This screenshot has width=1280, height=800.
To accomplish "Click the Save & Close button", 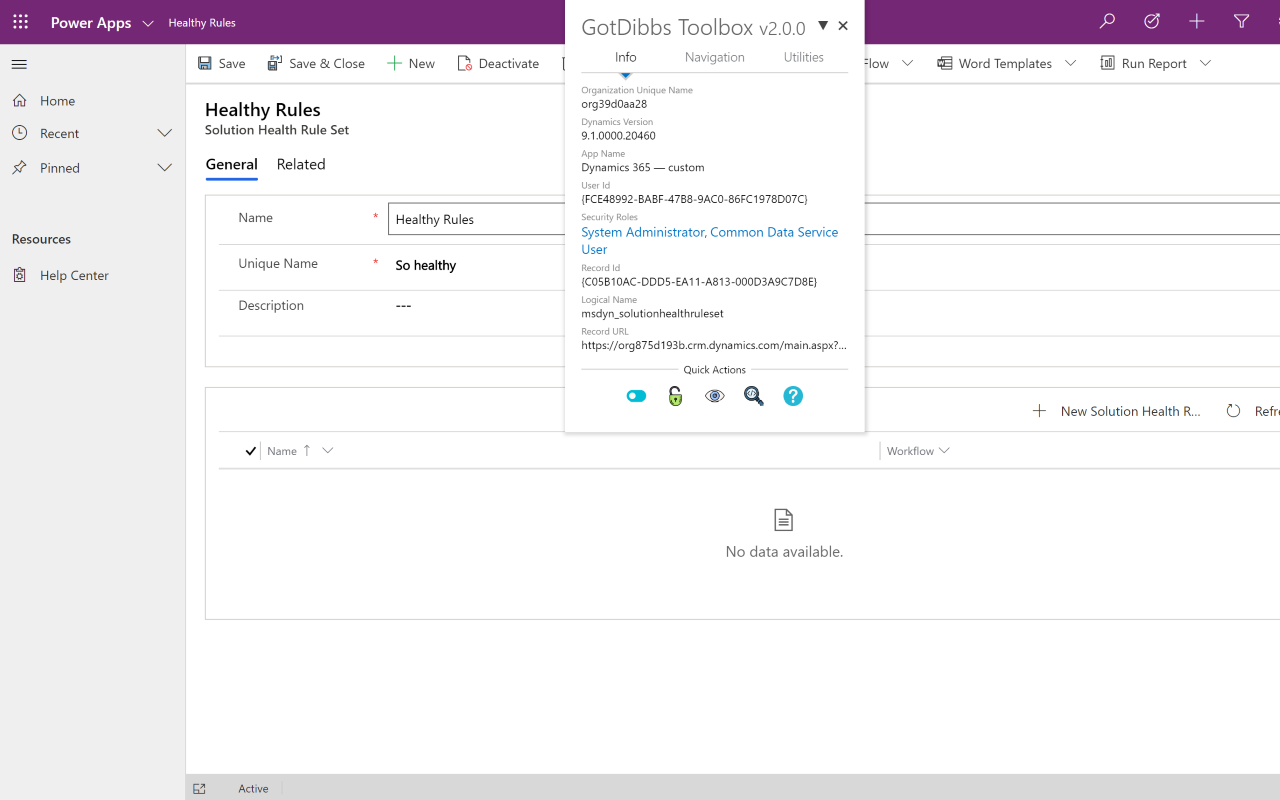I will (316, 63).
